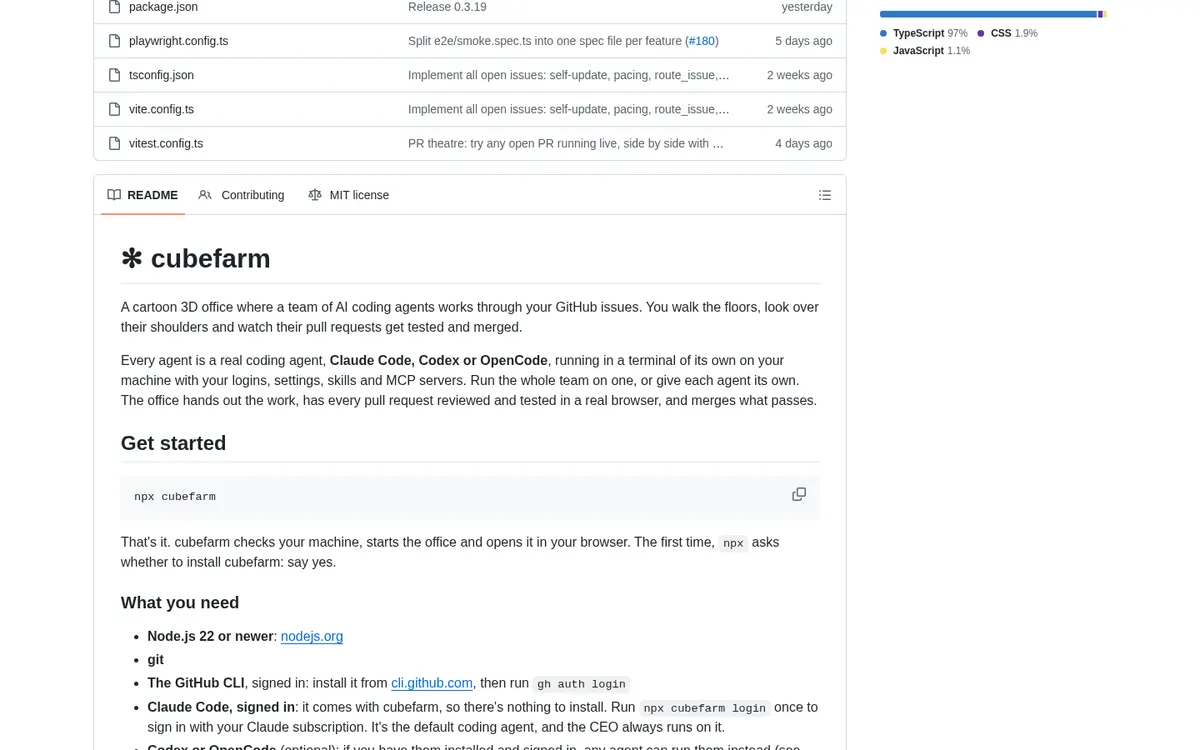Open playwright.config.ts file
Viewport: 1200px width, 750px height.
click(x=178, y=41)
